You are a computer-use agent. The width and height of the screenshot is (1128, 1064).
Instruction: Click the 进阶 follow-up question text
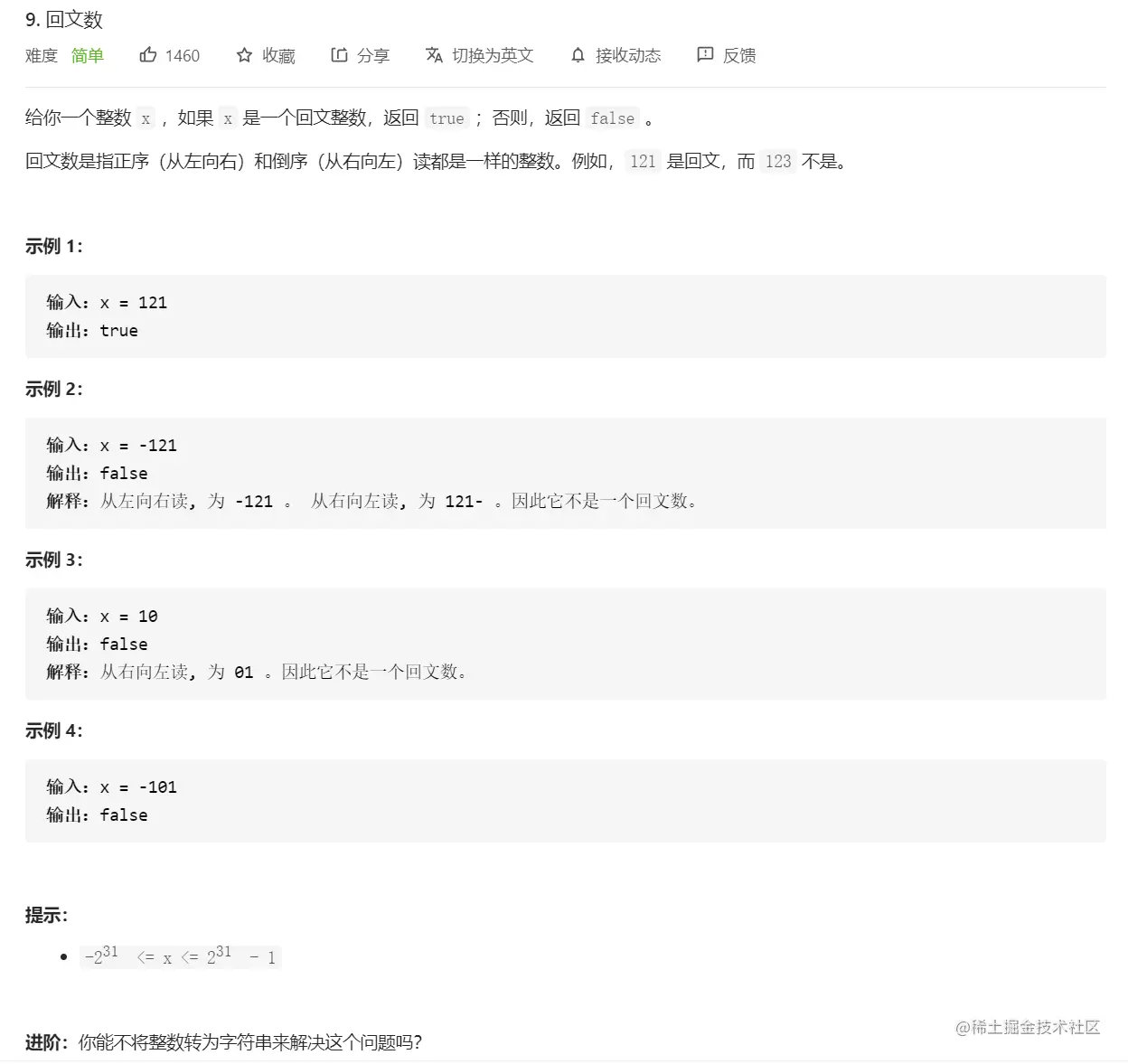[223, 1042]
